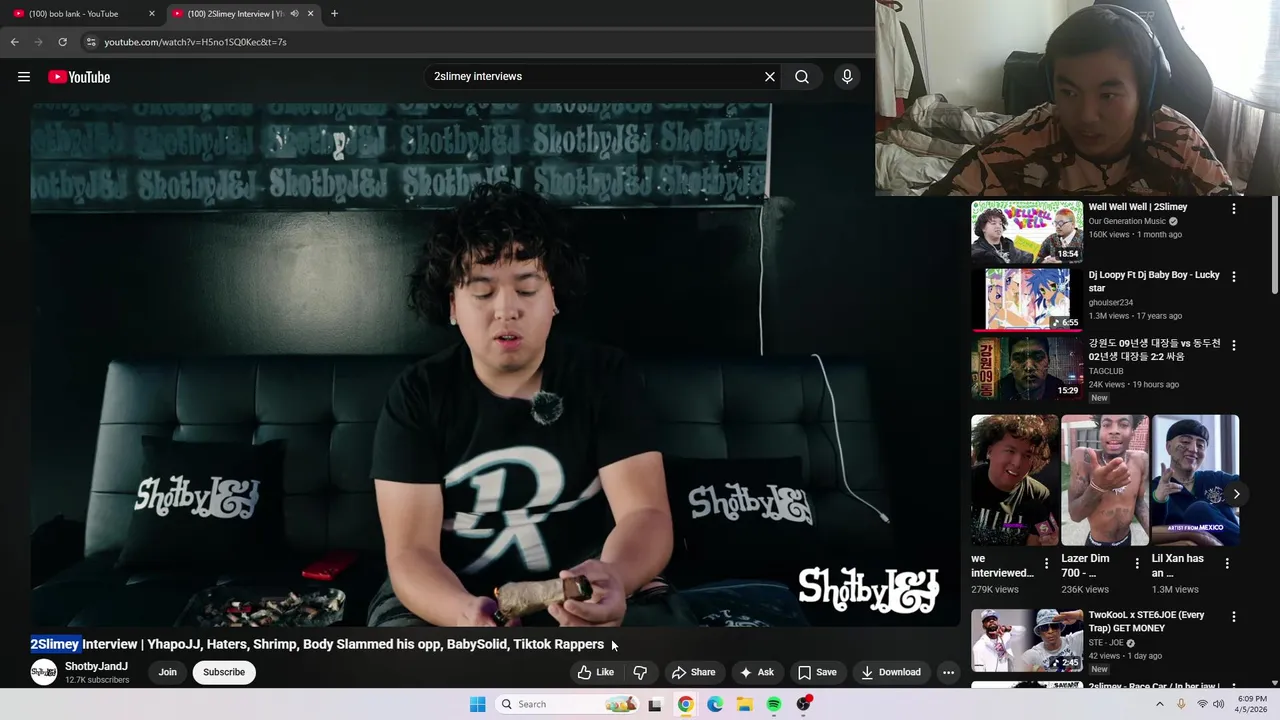Mute the 2Slimey Interview tab audio icon

pos(294,14)
